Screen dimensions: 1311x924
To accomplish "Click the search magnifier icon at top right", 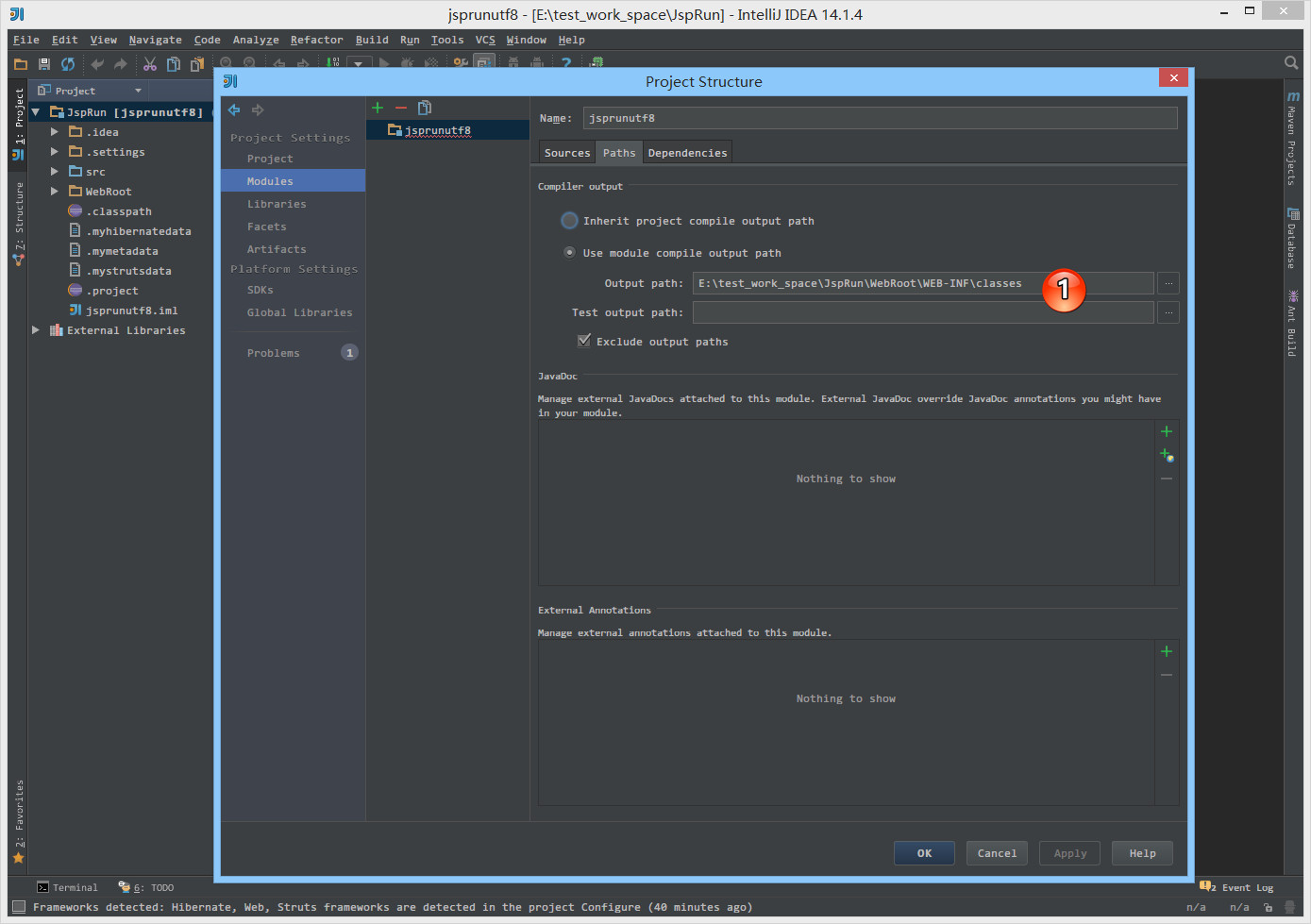I will coord(1290,63).
